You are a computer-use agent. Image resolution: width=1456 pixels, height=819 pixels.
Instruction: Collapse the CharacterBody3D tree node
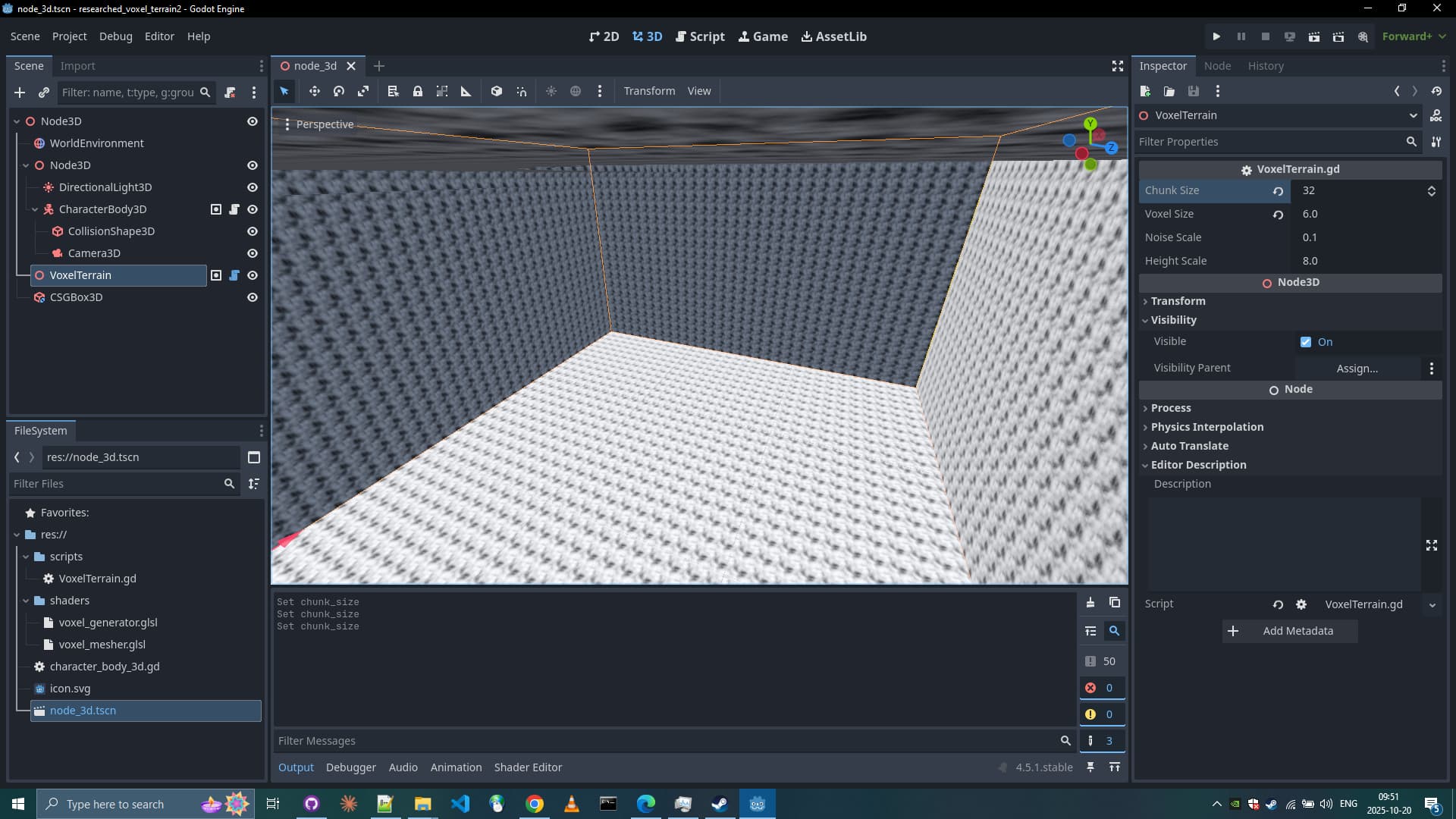[35, 209]
